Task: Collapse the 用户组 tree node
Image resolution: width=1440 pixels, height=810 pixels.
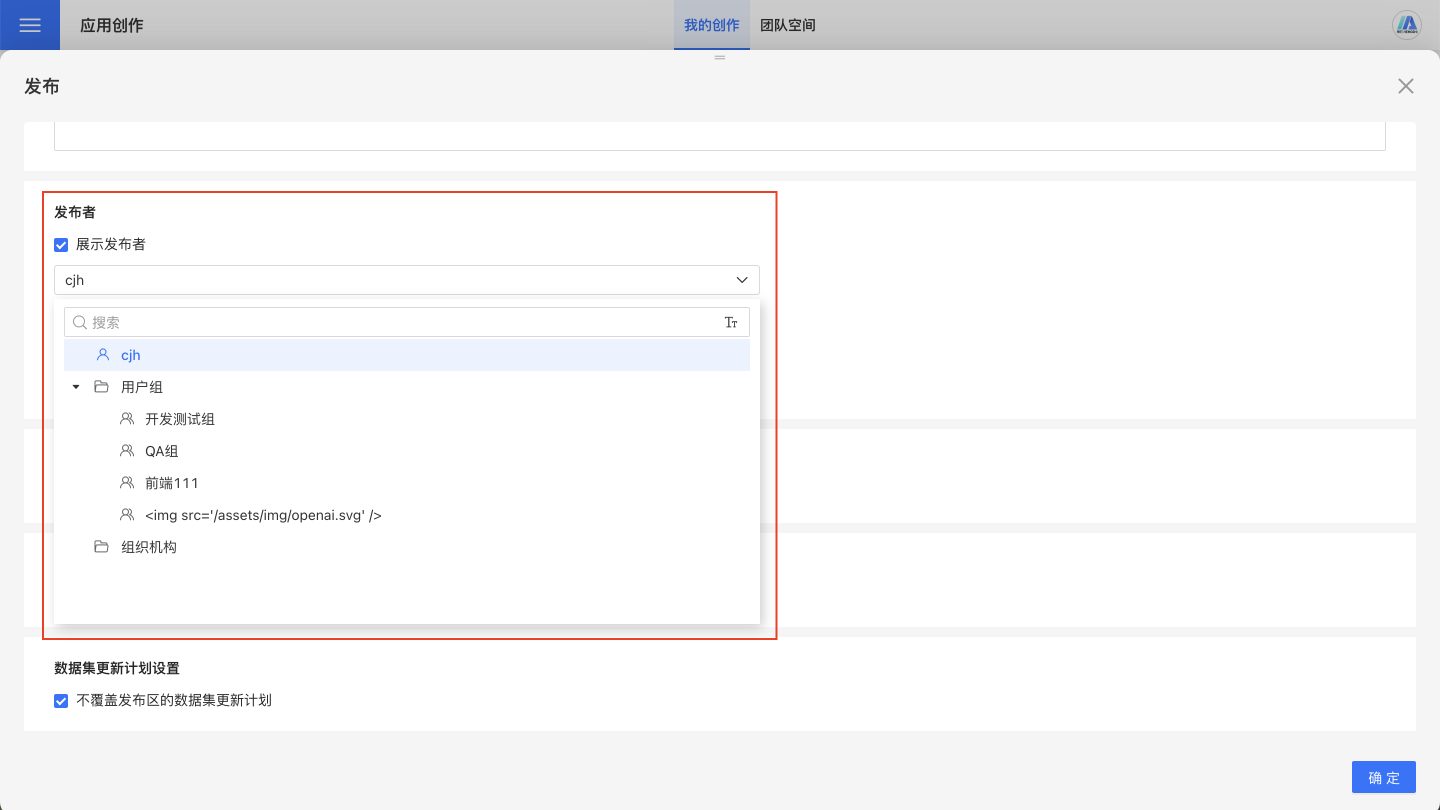Action: (76, 387)
